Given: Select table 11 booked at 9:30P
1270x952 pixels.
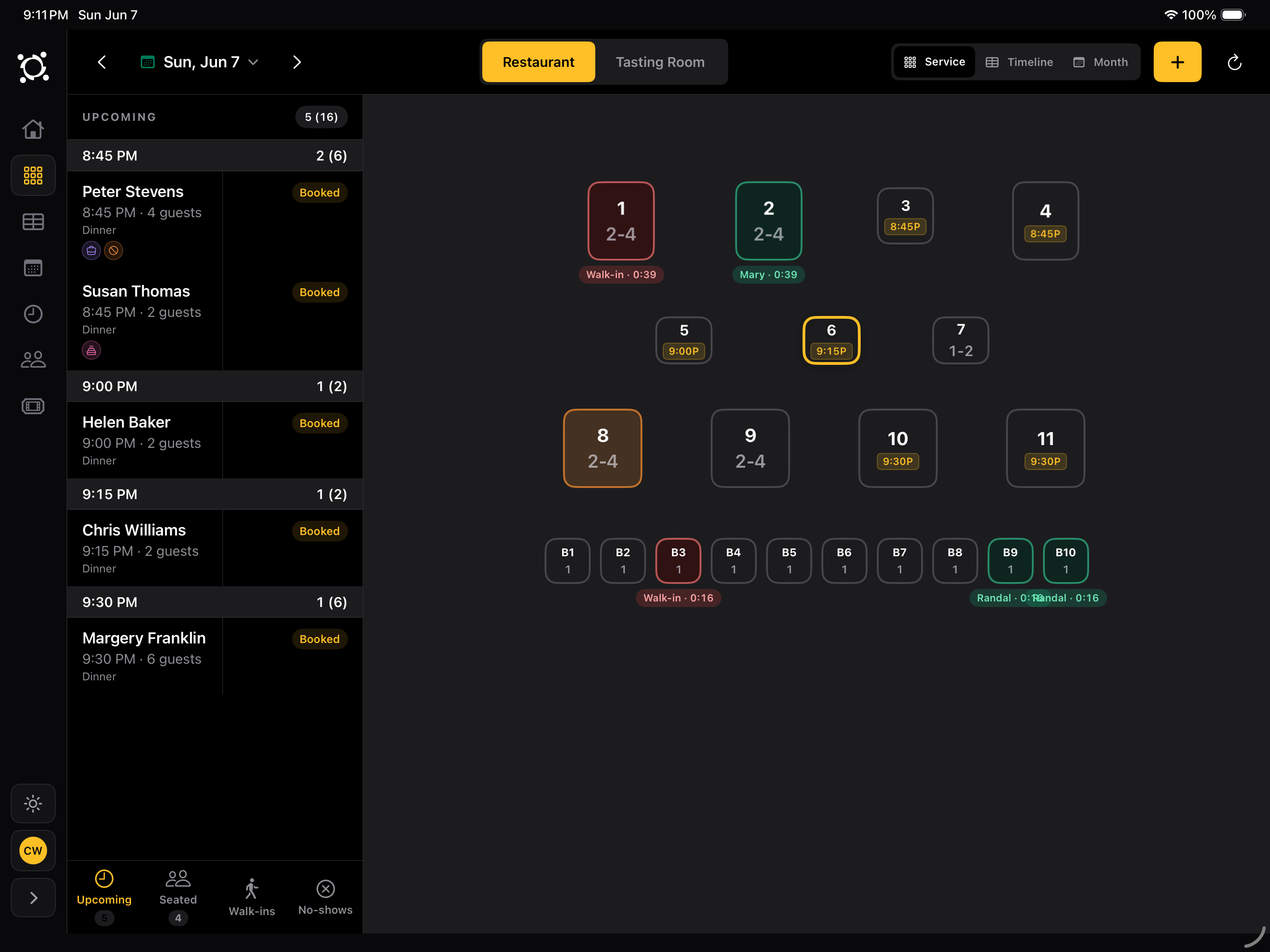Looking at the screenshot, I should tap(1045, 448).
